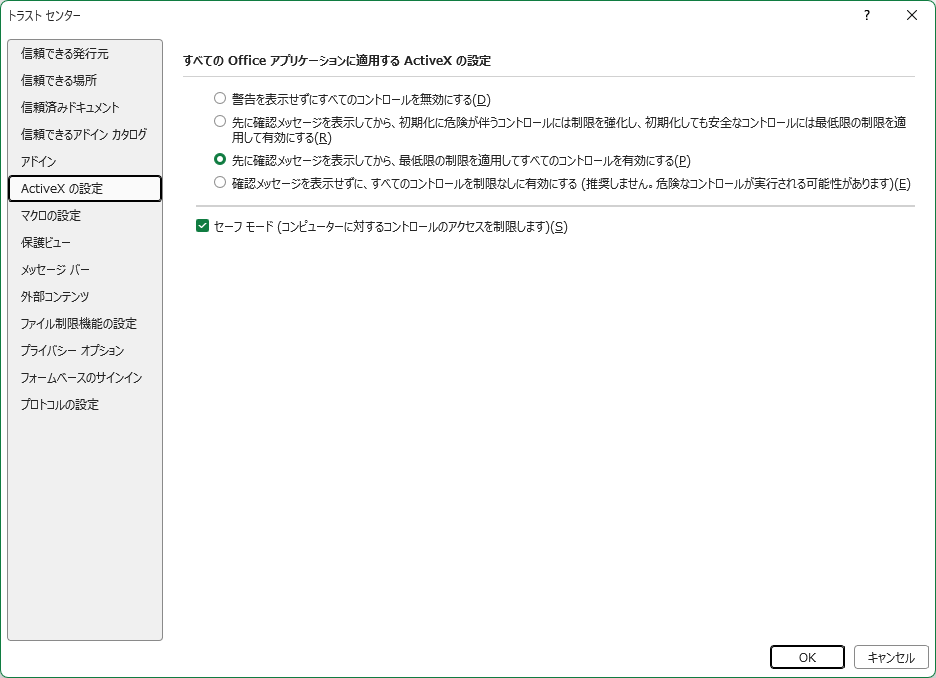Open the 信頼できる発行元 category
The image size is (936, 678).
point(85,54)
